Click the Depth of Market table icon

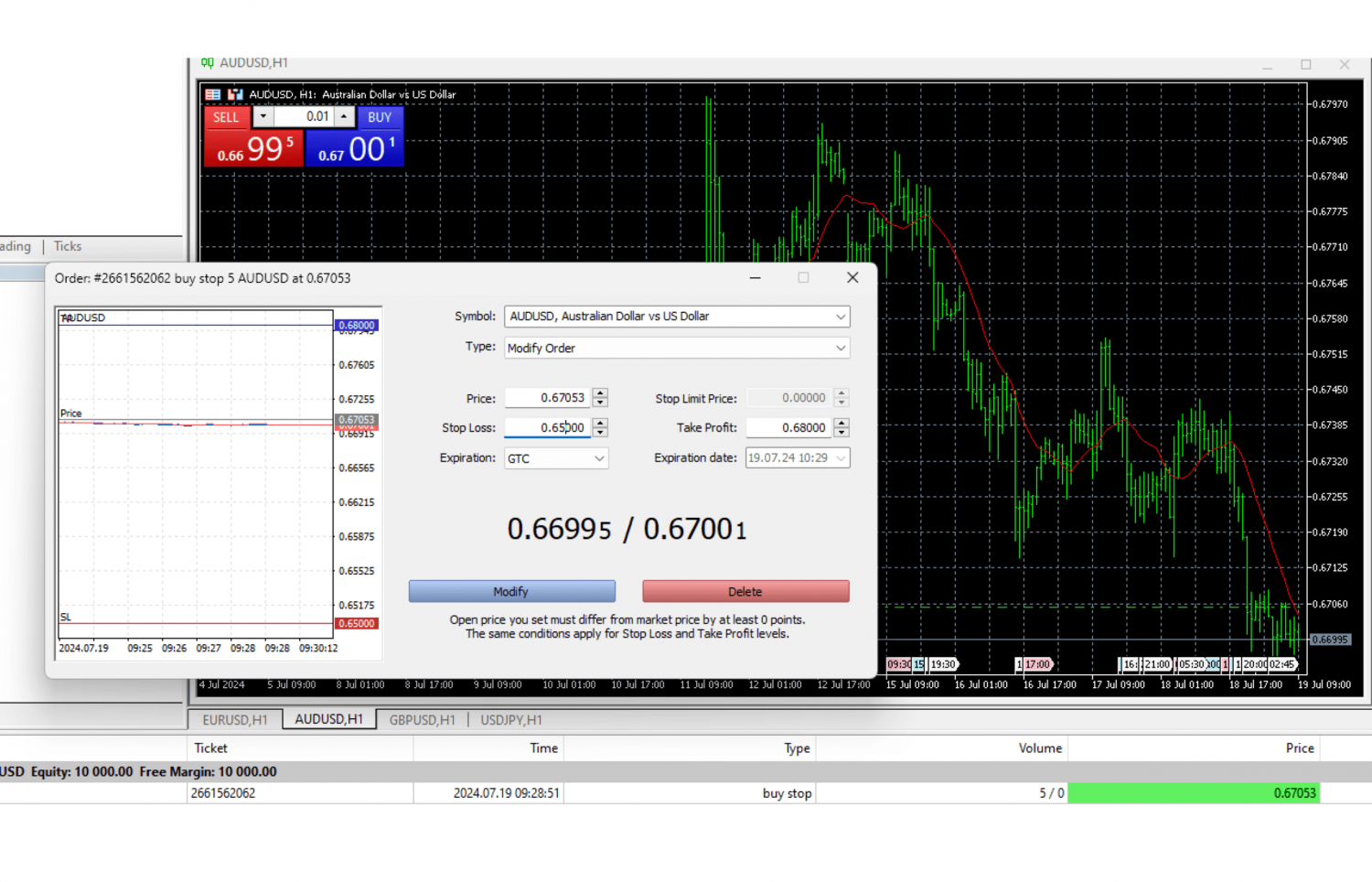[x=212, y=94]
